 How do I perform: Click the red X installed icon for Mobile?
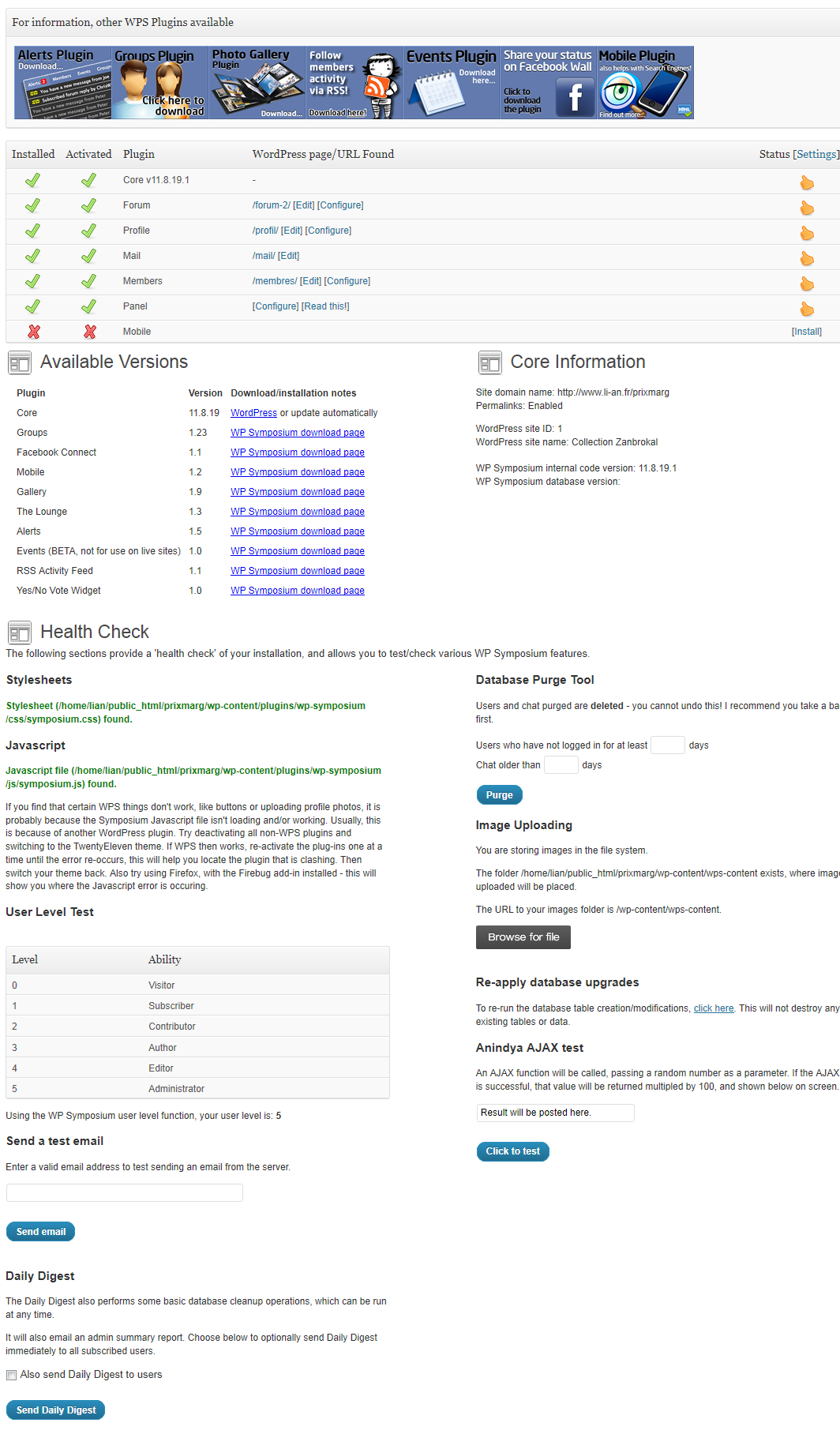click(34, 332)
